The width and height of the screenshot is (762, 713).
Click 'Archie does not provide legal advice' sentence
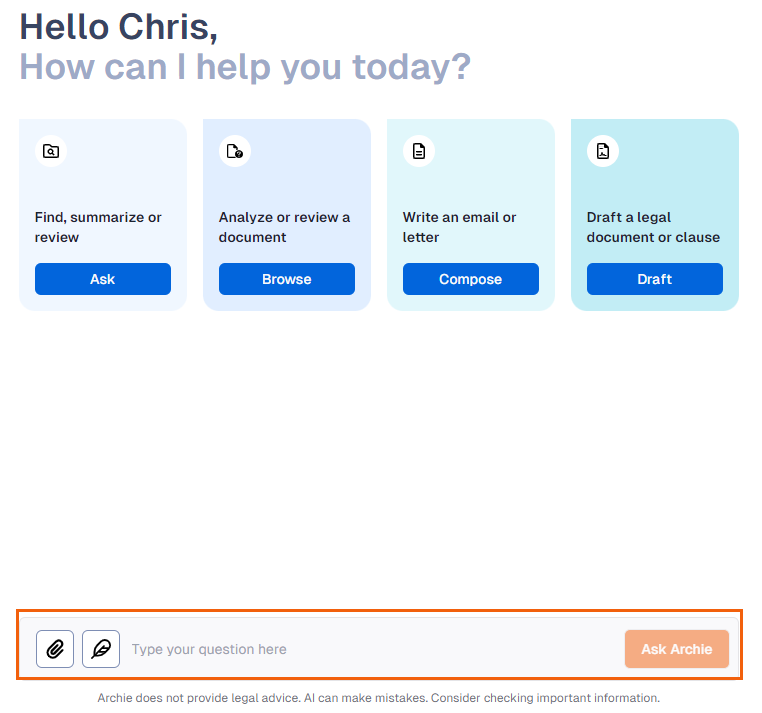click(x=199, y=698)
